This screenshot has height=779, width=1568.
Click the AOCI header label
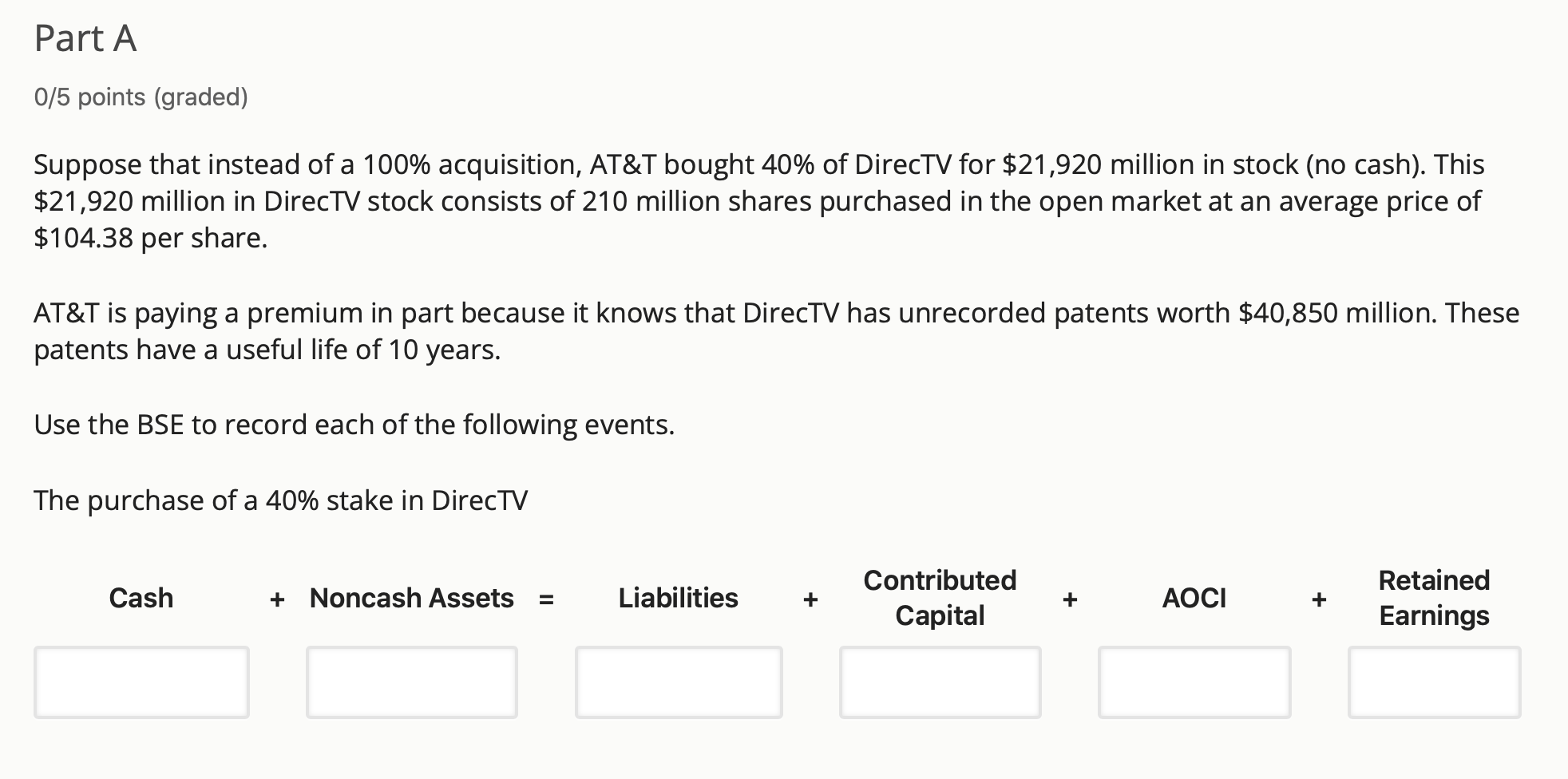(x=1194, y=598)
